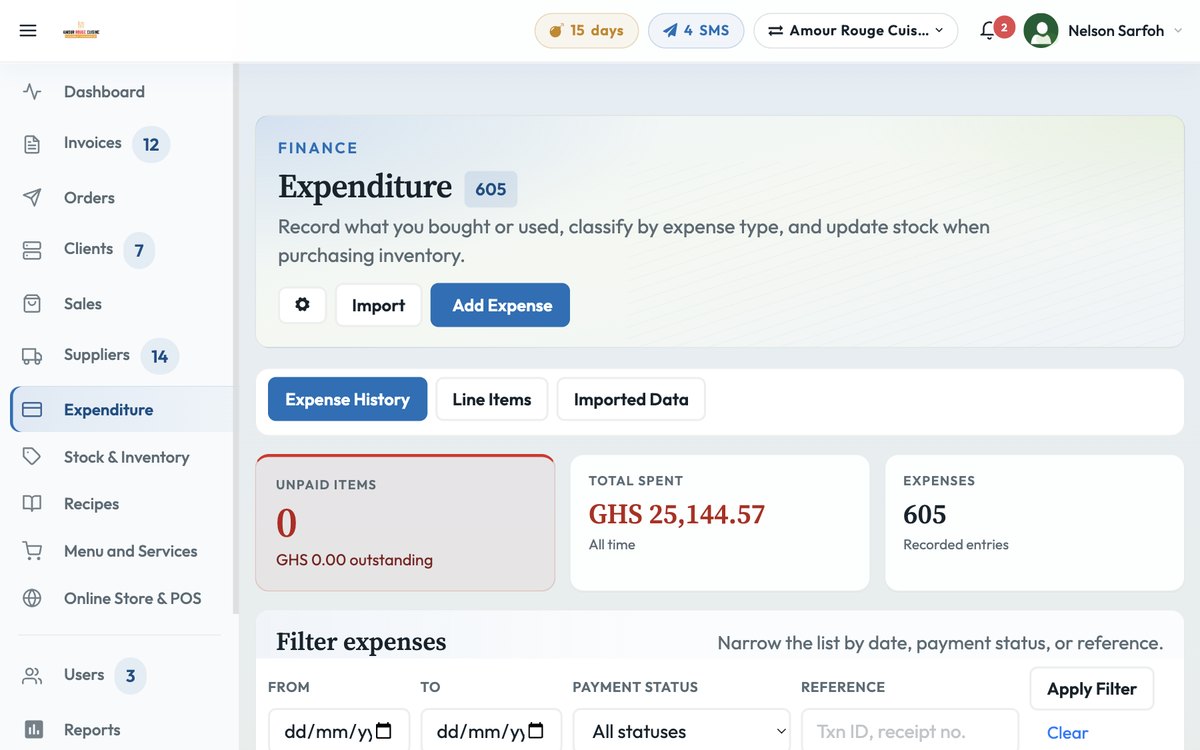The image size is (1200, 750).
Task: Click the Add Expense button
Action: [x=500, y=305]
